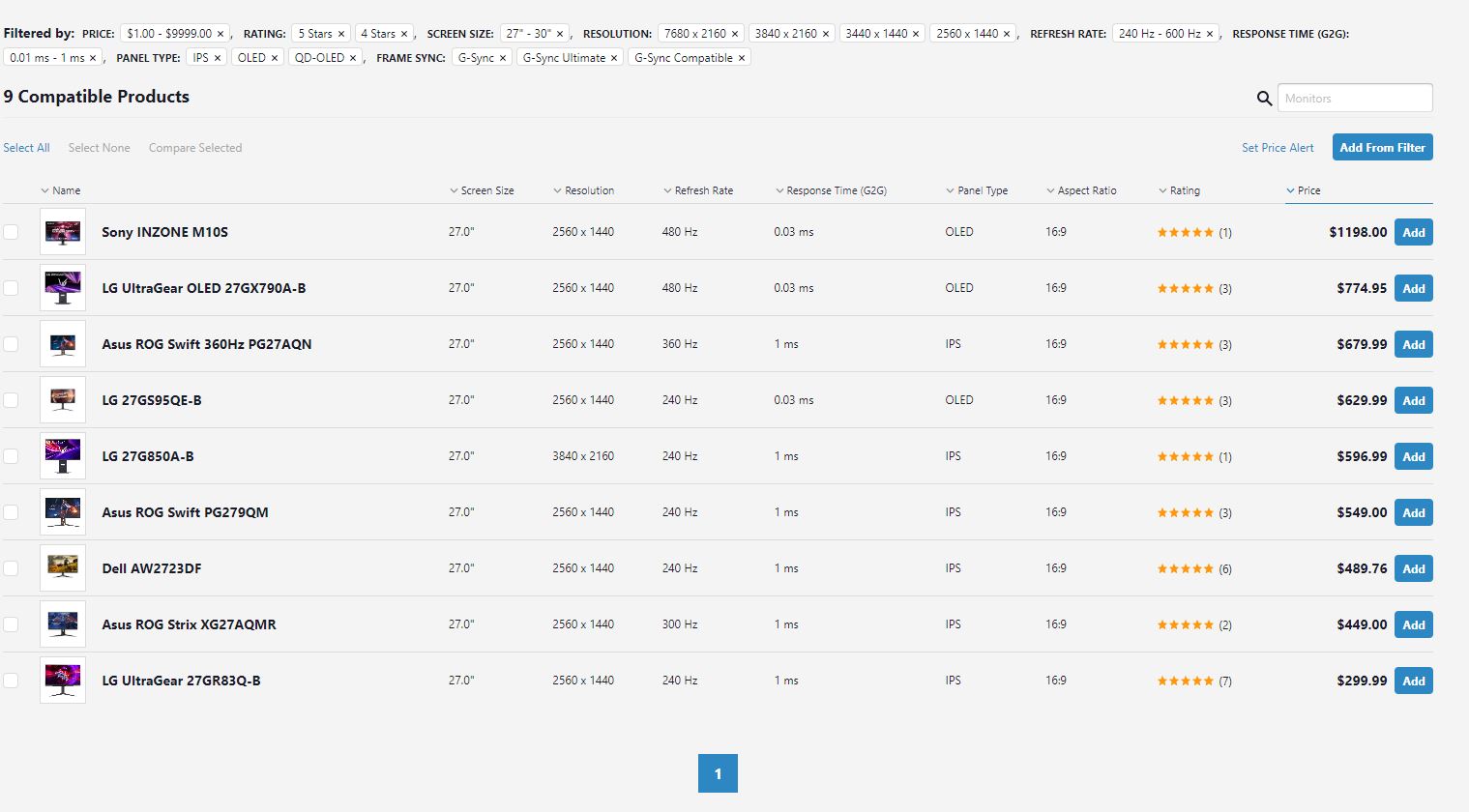Remove the price range filter tag
The height and width of the screenshot is (812, 1469).
pyautogui.click(x=220, y=34)
